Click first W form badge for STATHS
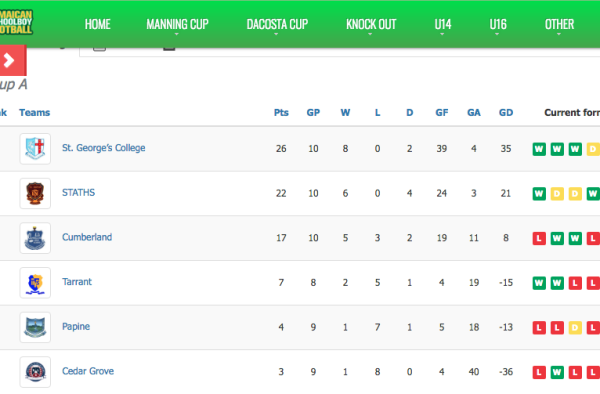The width and height of the screenshot is (600, 394). click(x=539, y=194)
